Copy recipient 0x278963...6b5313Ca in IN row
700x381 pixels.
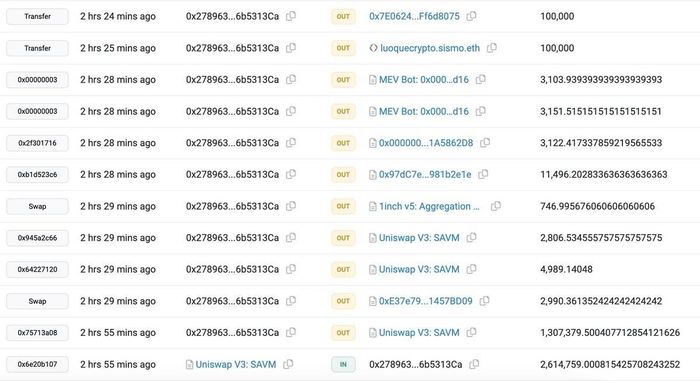point(474,364)
